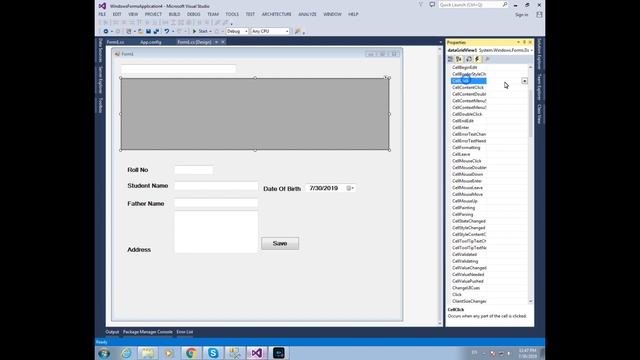
Task: Click the Find in Files toolbar icon
Action: 298,31
